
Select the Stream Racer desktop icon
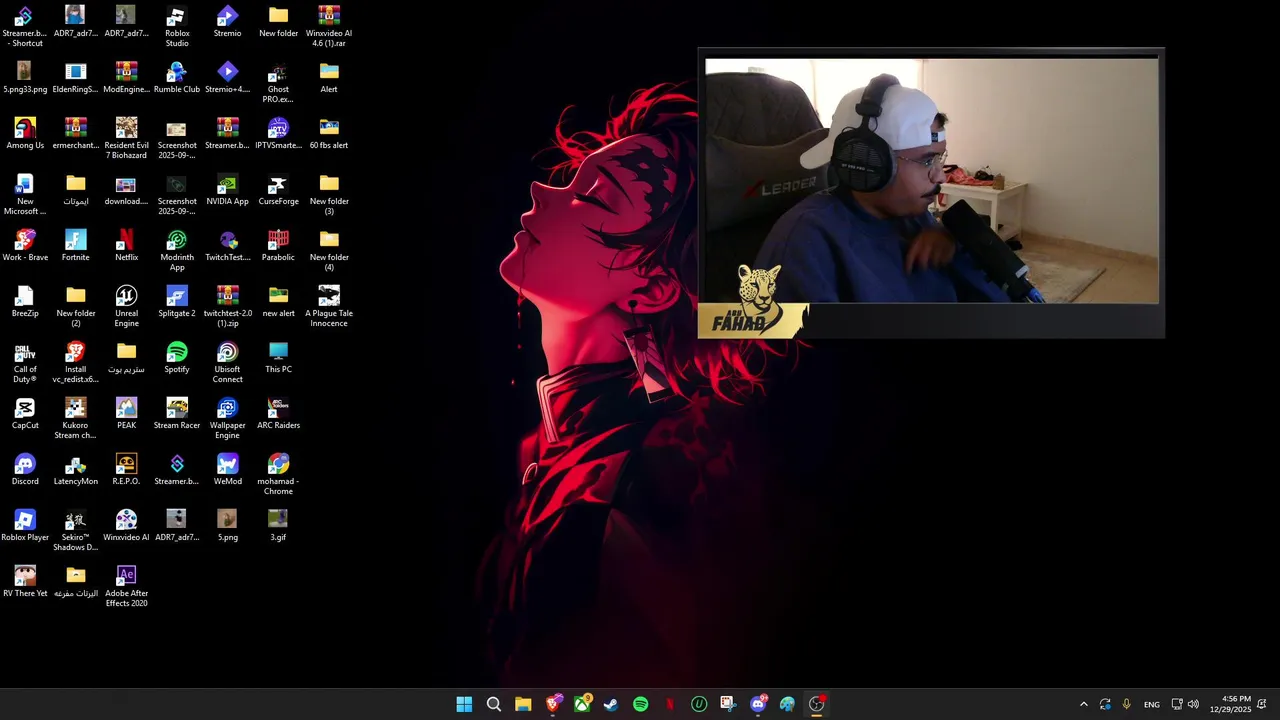[x=177, y=414]
